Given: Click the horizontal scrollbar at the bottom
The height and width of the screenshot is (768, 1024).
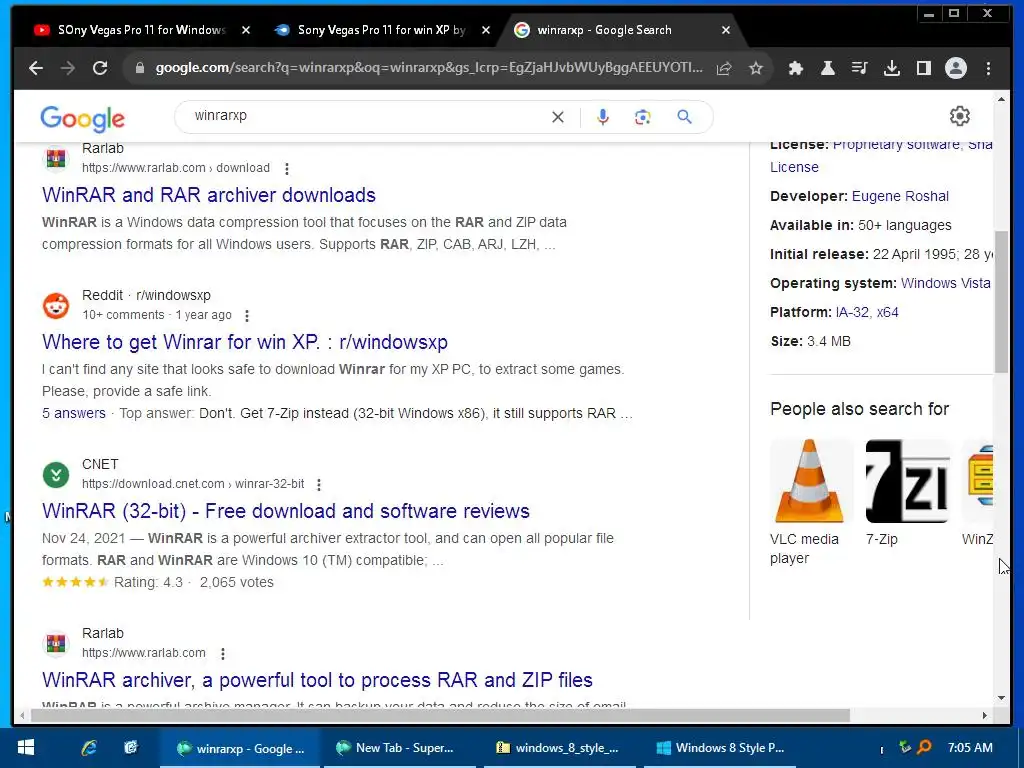Looking at the screenshot, I should pos(441,716).
